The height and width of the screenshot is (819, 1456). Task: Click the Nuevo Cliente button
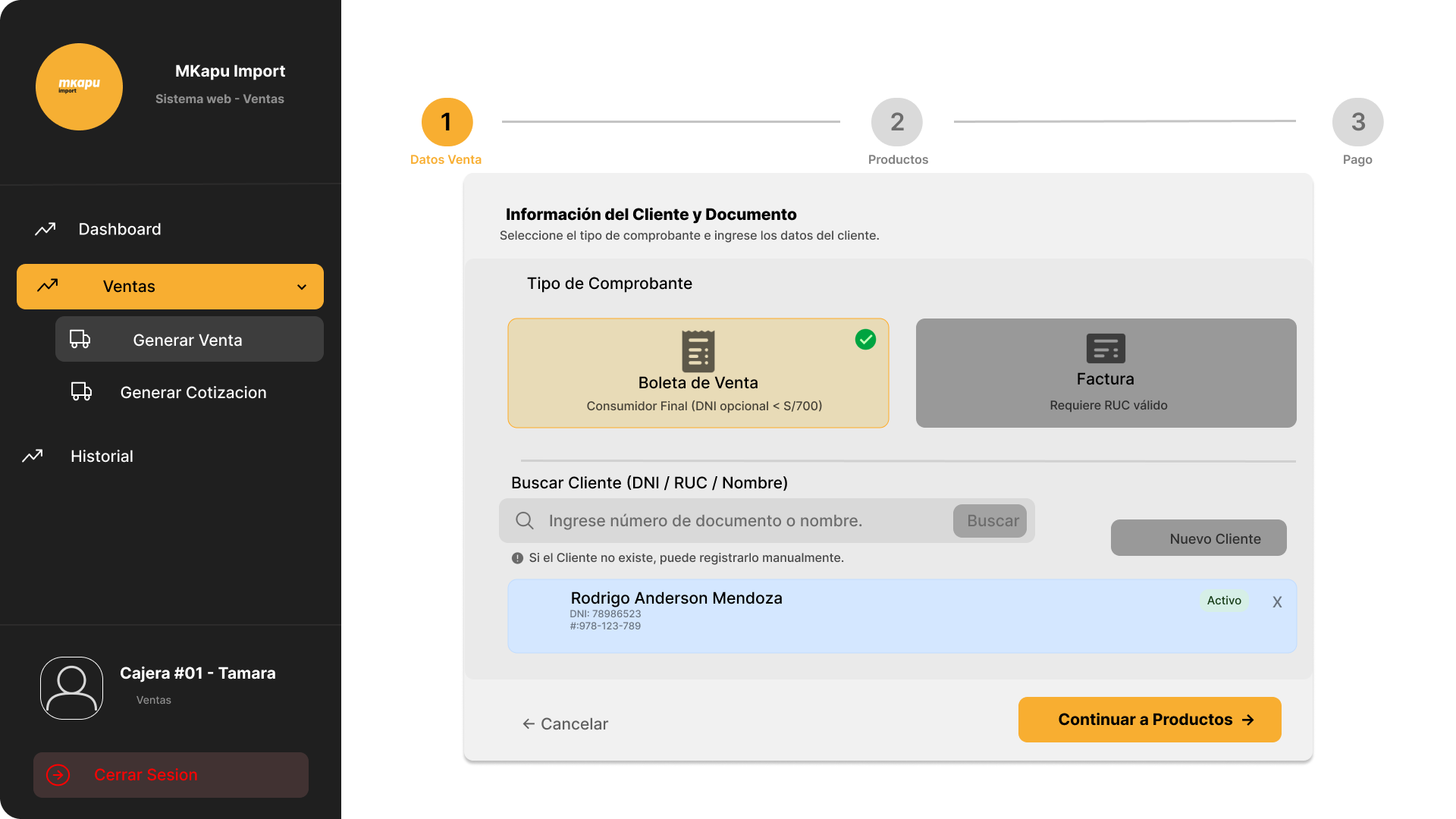tap(1198, 538)
